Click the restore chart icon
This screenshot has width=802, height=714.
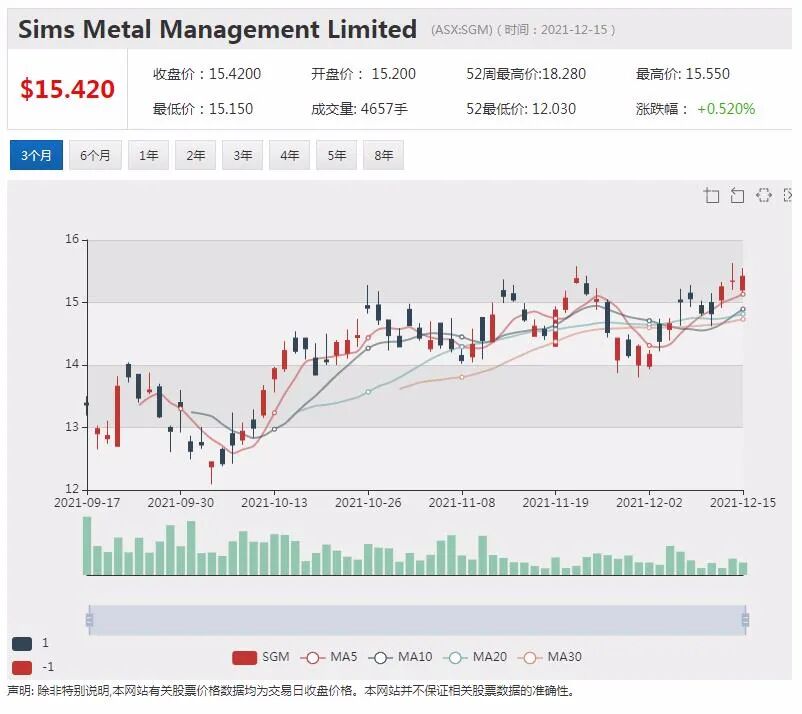pyautogui.click(x=764, y=195)
